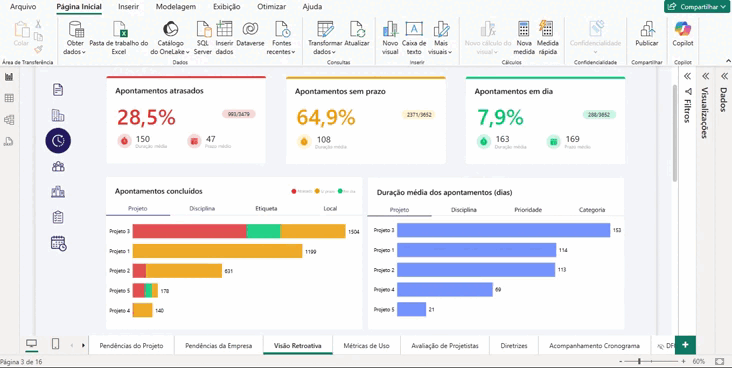Expand the Dados pane
The image size is (732, 368).
pyautogui.click(x=724, y=77)
